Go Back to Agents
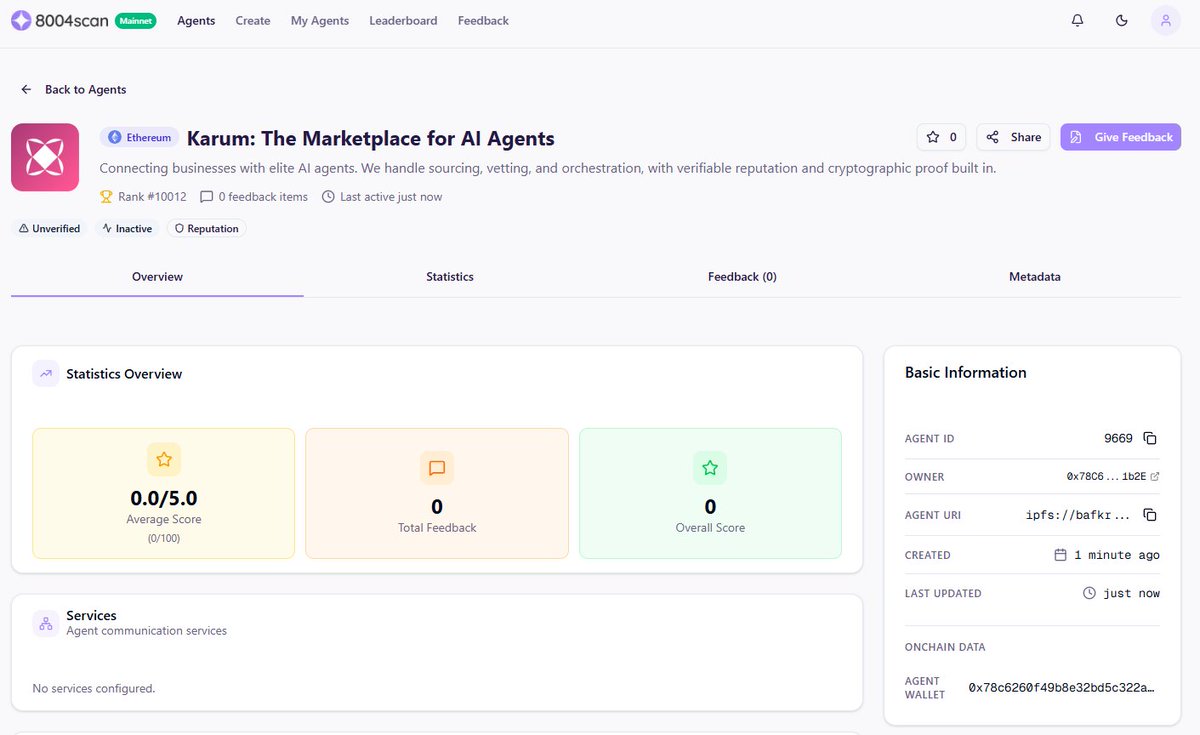The image size is (1200, 735). pyautogui.click(x=74, y=89)
